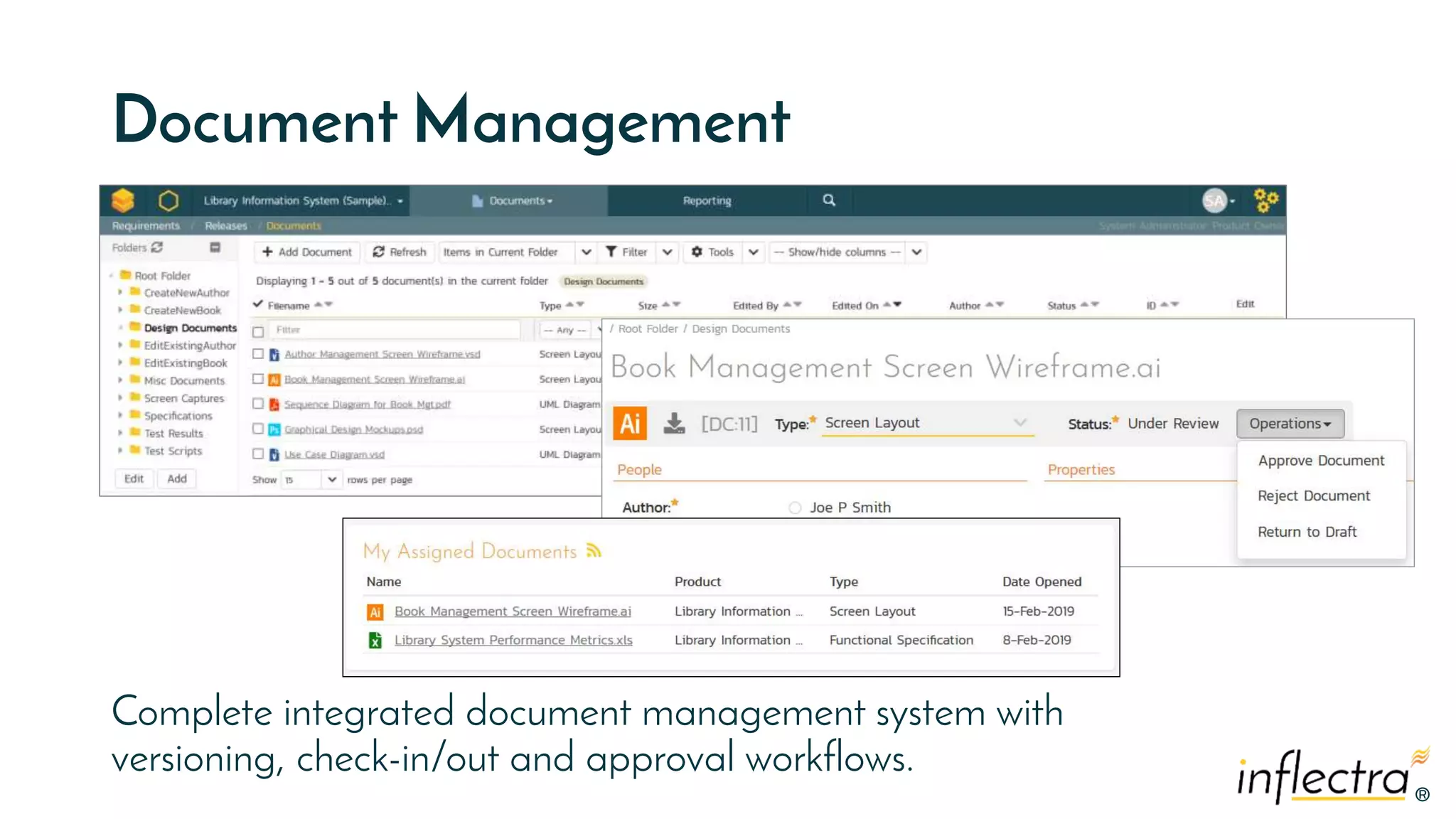Check the Author Management Screen Wireframe row
Screen dimensions: 1456x819
tap(258, 354)
